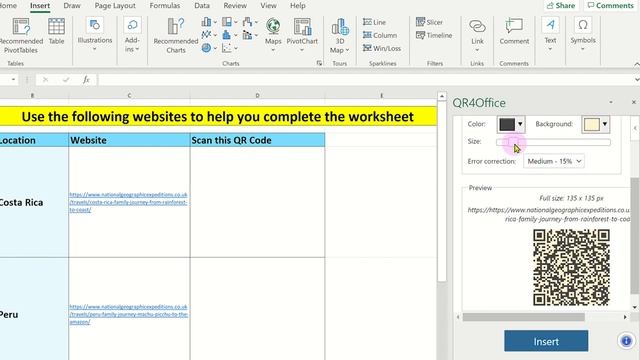Insert a scatter or bubble chart
This screenshot has height=360, width=640.
(x=229, y=48)
